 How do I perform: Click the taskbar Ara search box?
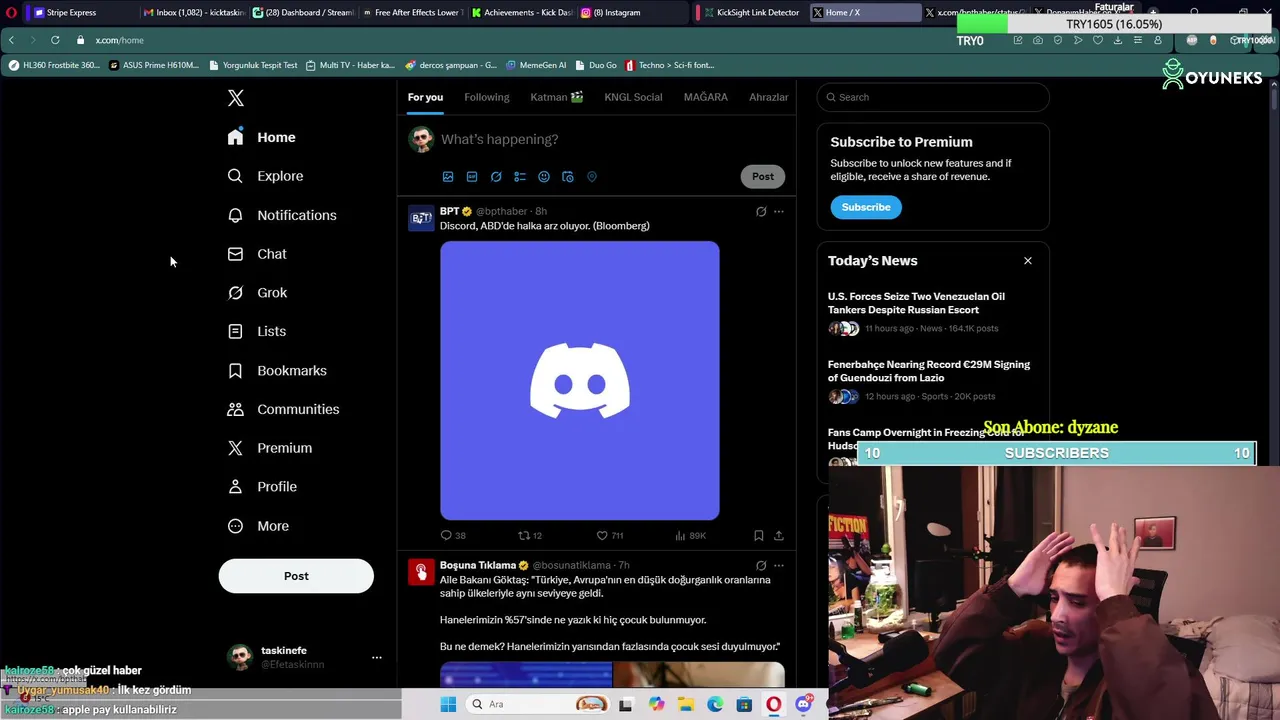(538, 704)
